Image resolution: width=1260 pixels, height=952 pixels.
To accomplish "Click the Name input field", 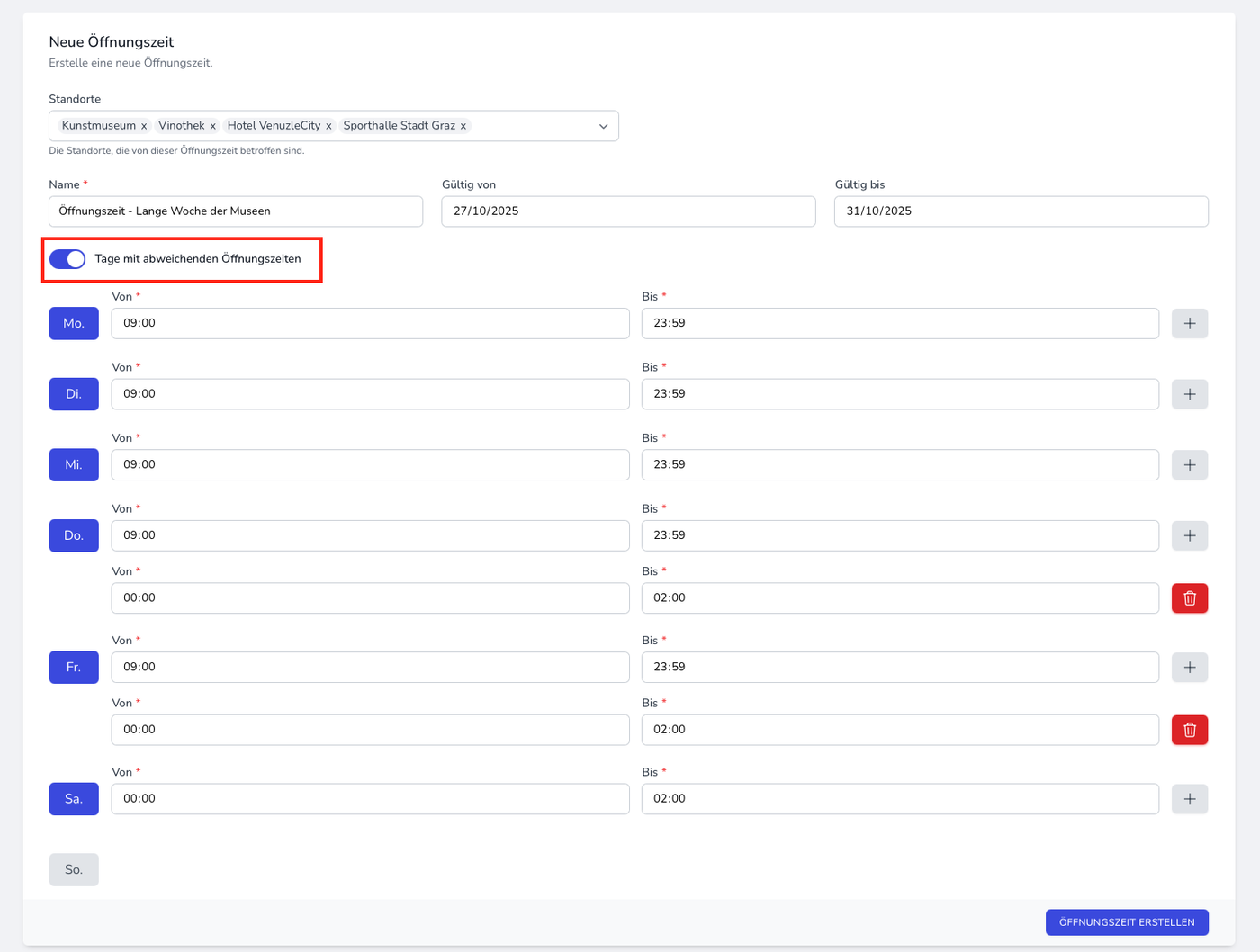I will click(x=236, y=211).
